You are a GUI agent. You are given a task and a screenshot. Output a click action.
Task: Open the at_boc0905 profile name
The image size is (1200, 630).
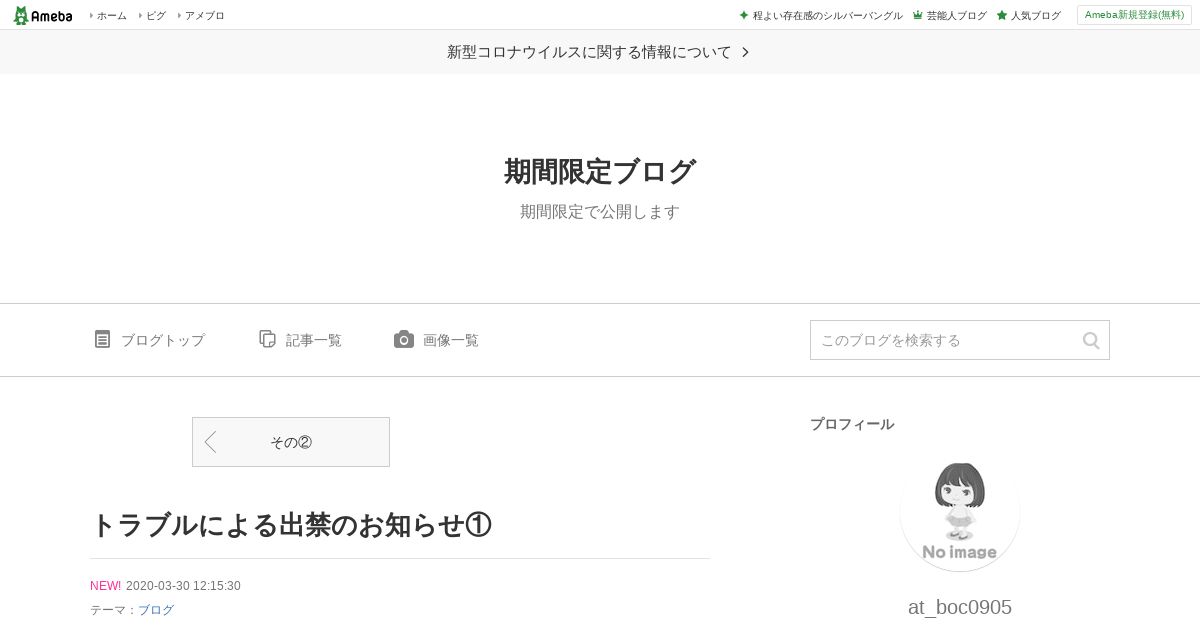pos(960,607)
